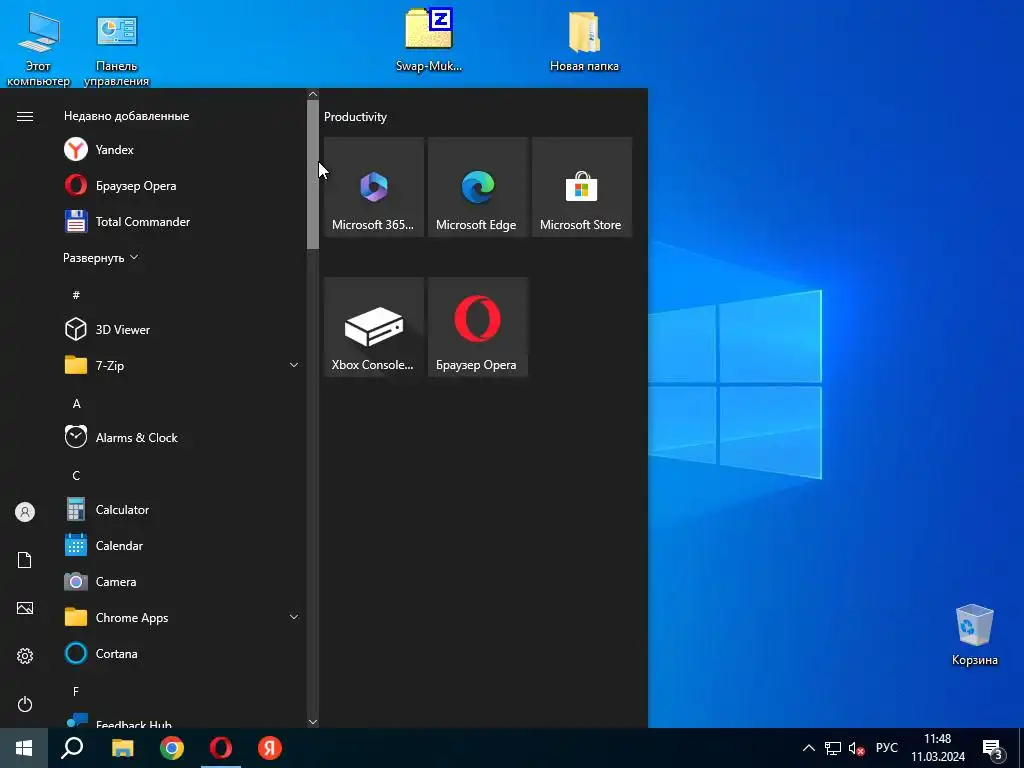Click the user account icon in Start sidebar

25,512
